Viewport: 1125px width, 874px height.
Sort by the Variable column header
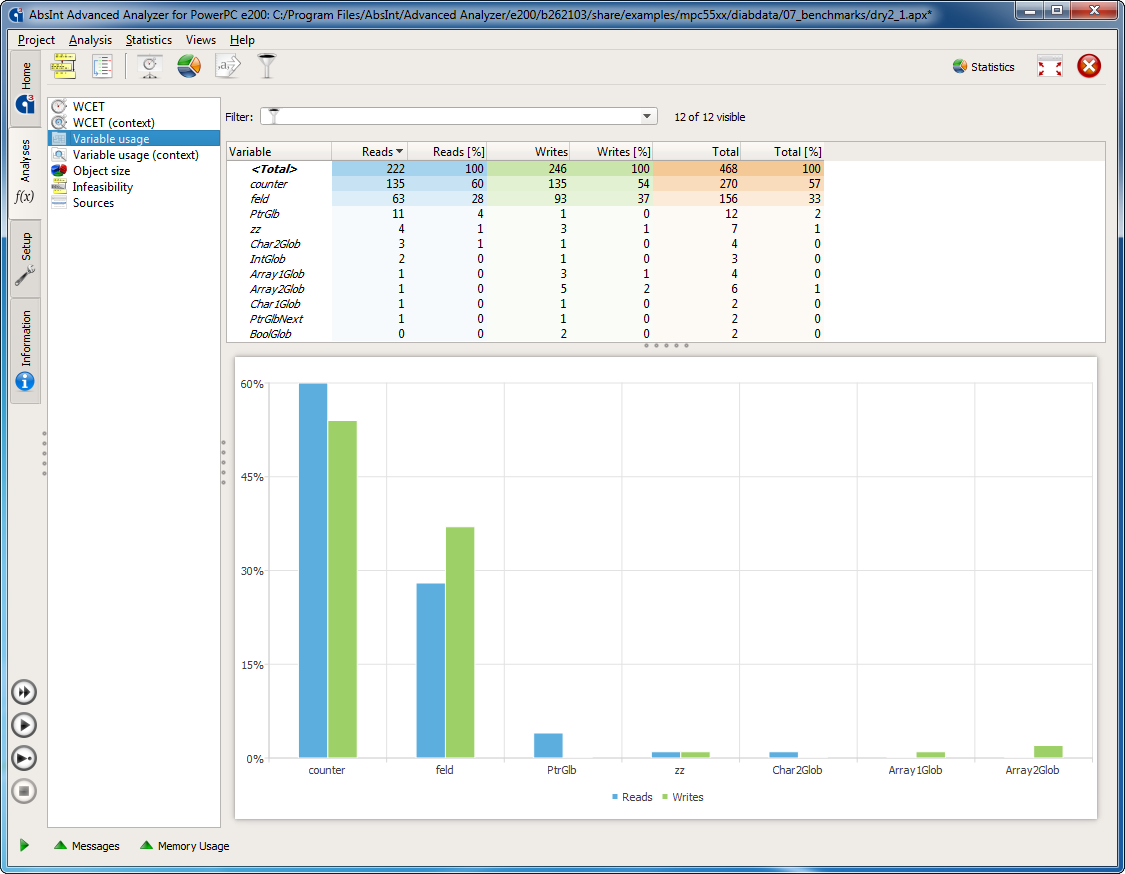click(x=279, y=151)
